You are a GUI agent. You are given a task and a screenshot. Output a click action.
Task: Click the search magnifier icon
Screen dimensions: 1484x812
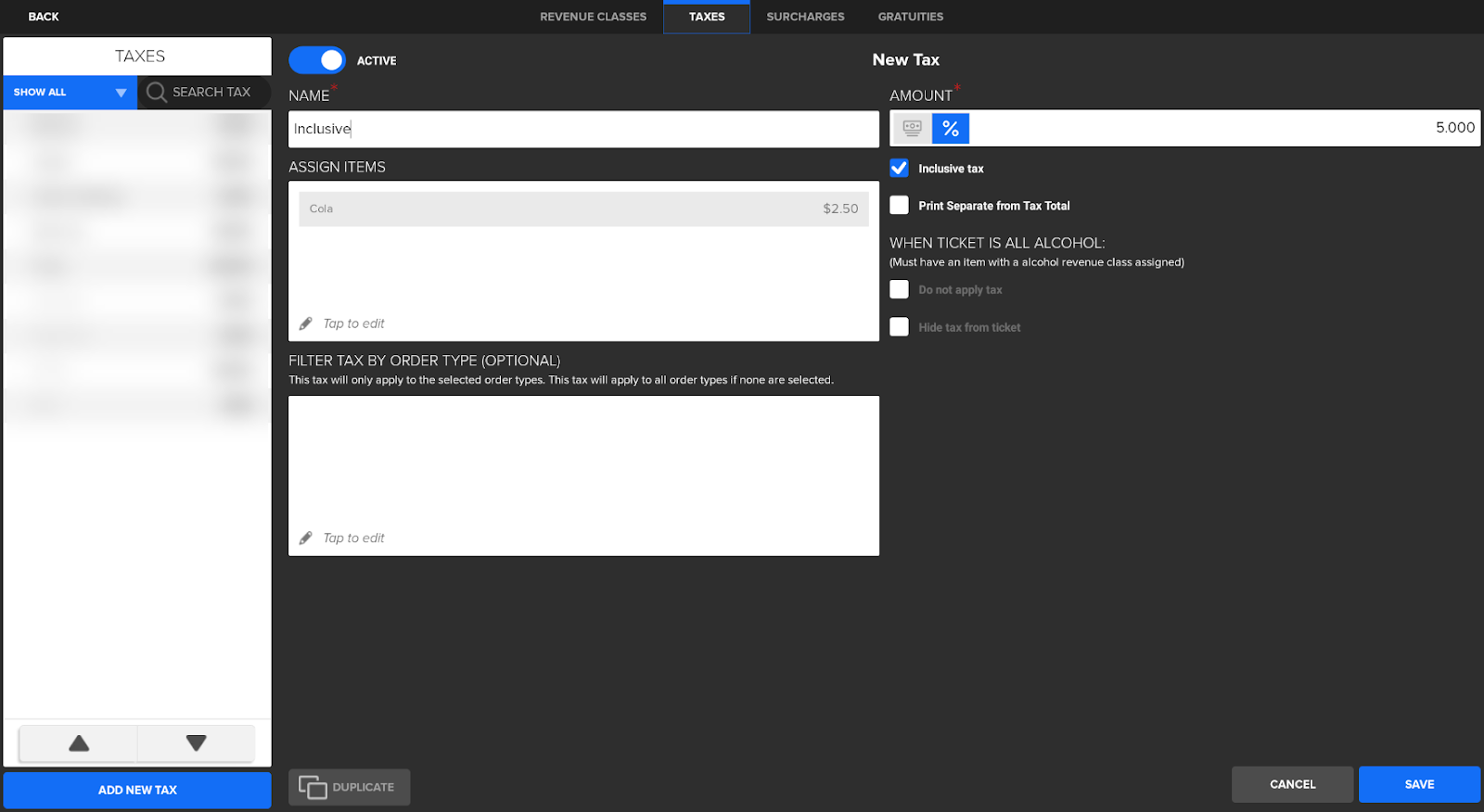(x=157, y=93)
